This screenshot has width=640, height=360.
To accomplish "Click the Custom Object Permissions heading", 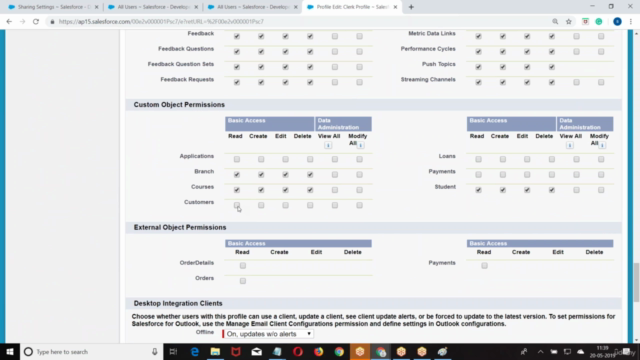I will [179, 104].
